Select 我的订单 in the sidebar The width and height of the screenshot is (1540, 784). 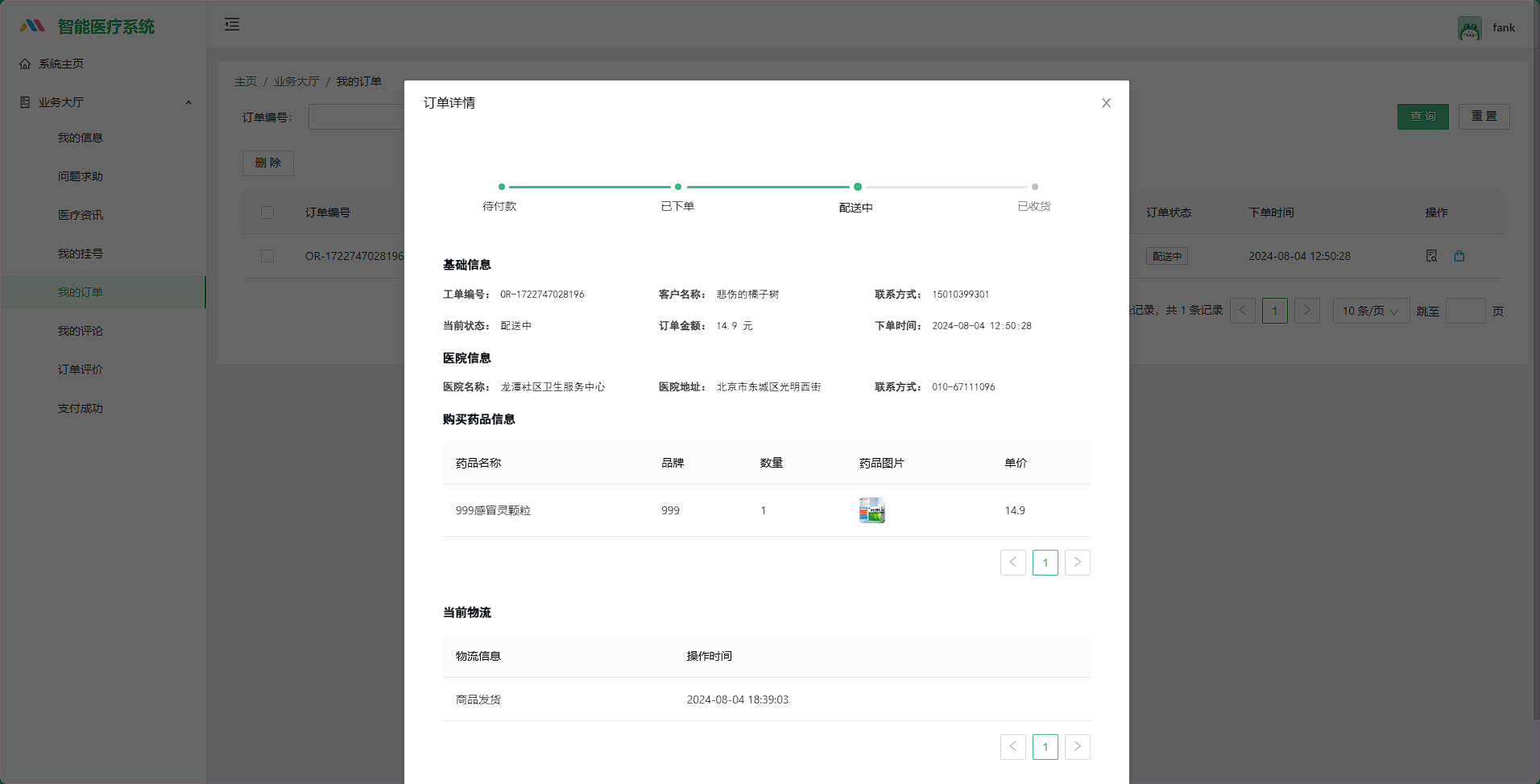click(103, 292)
